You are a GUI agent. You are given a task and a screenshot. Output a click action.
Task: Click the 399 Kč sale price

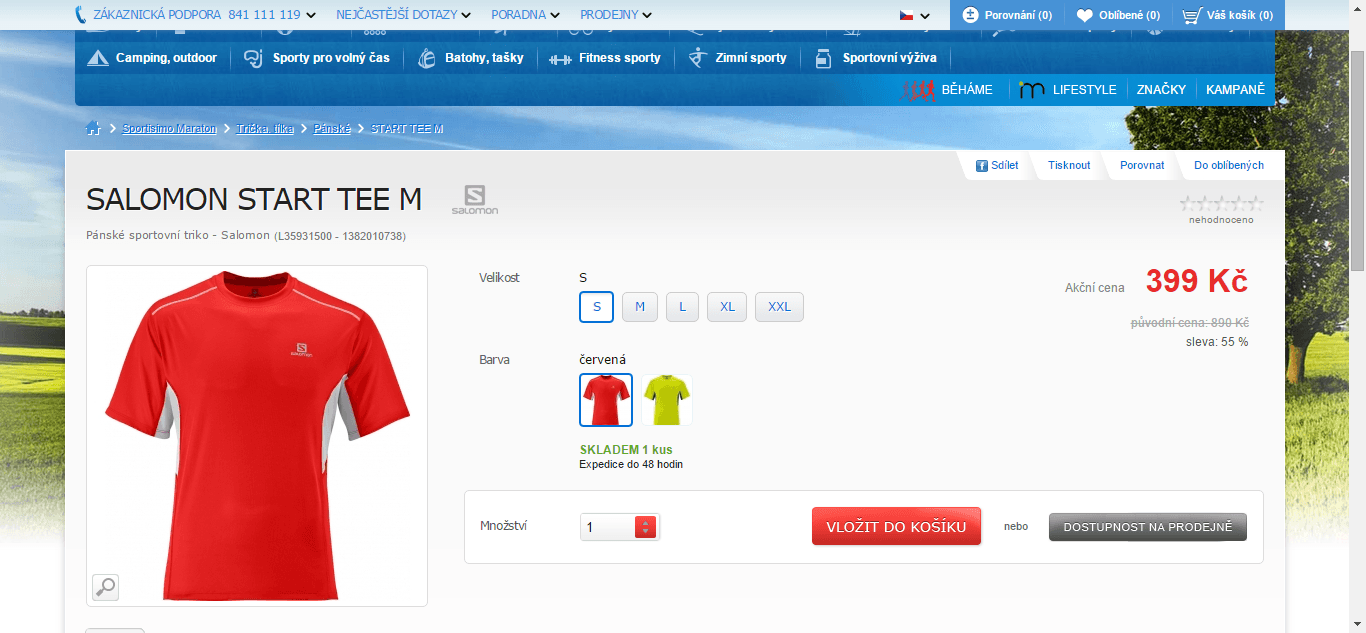(x=1197, y=282)
